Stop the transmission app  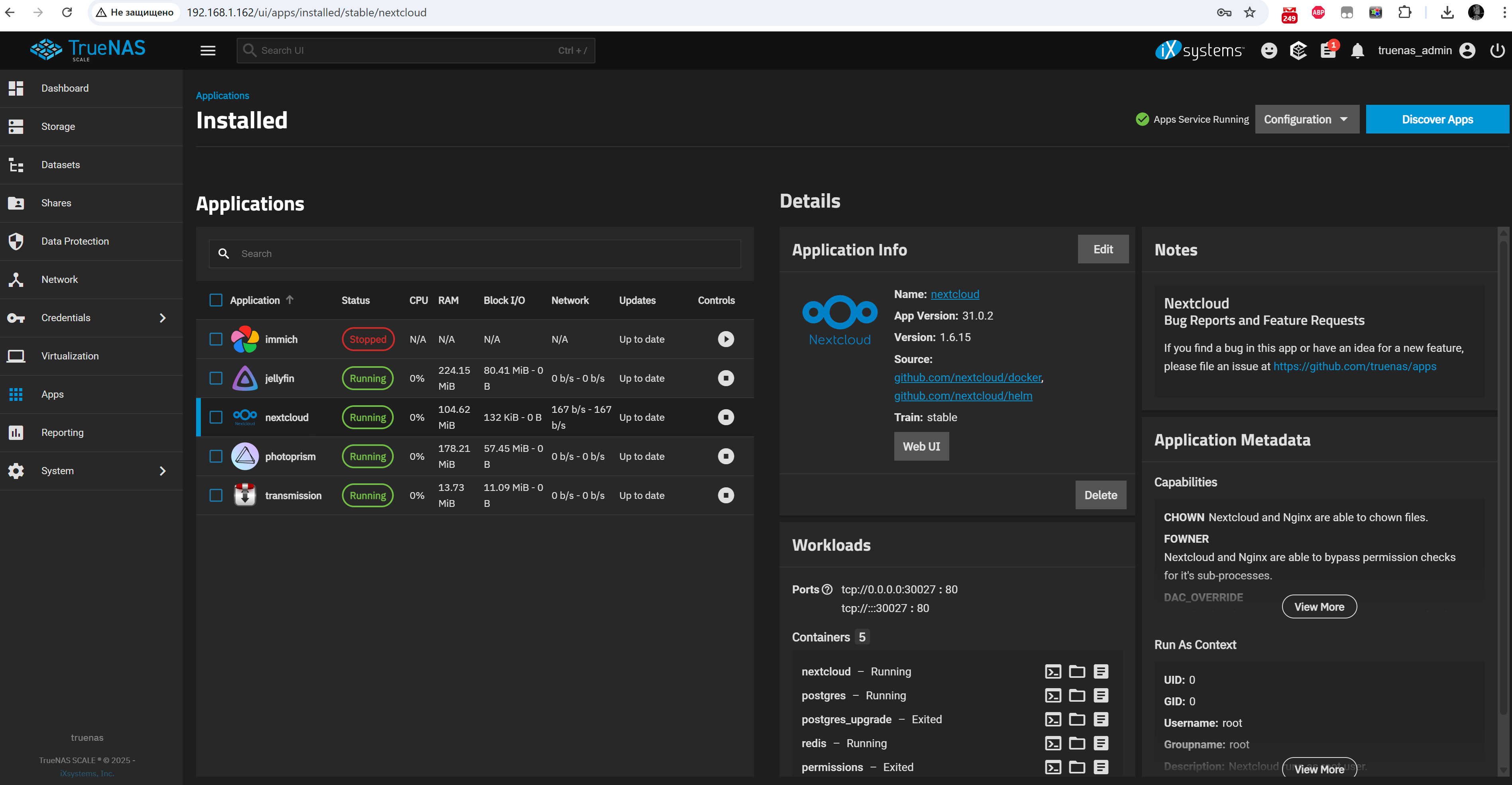pyautogui.click(x=725, y=495)
